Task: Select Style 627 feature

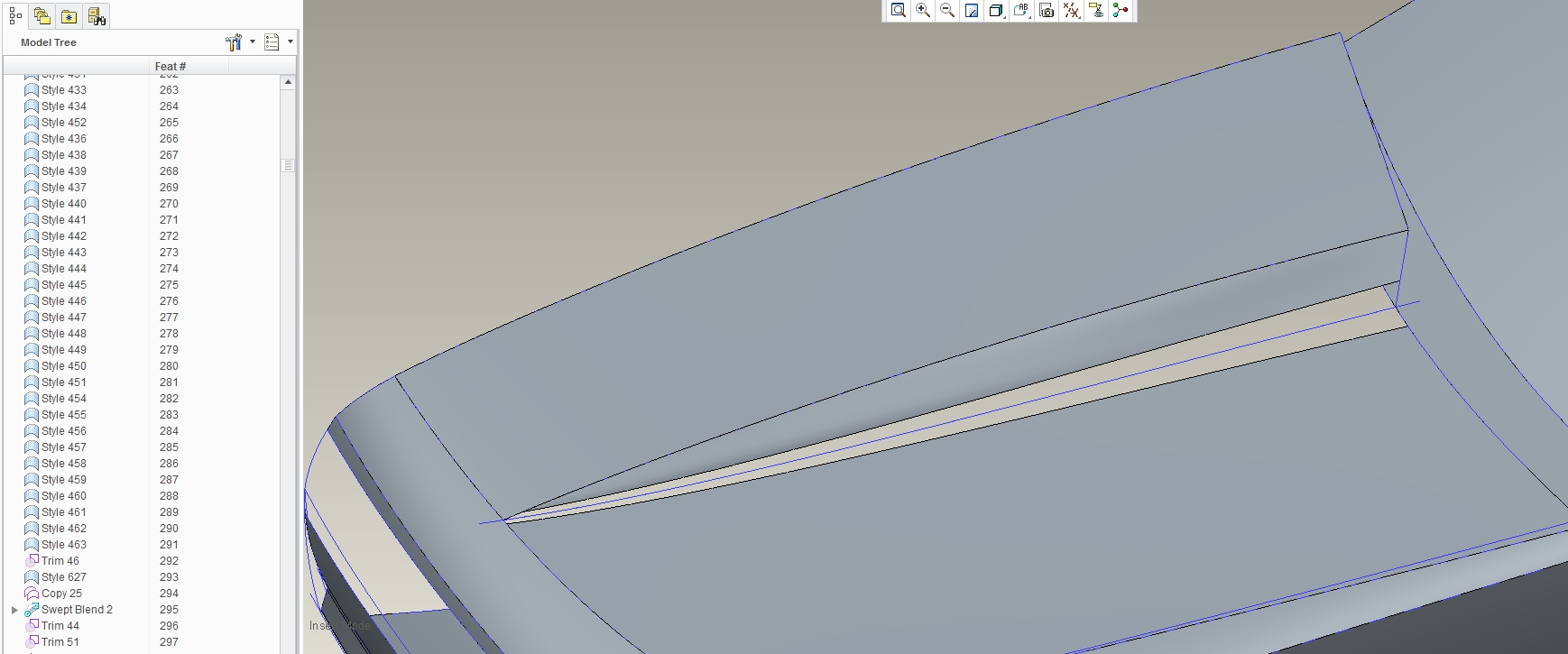Action: tap(64, 577)
